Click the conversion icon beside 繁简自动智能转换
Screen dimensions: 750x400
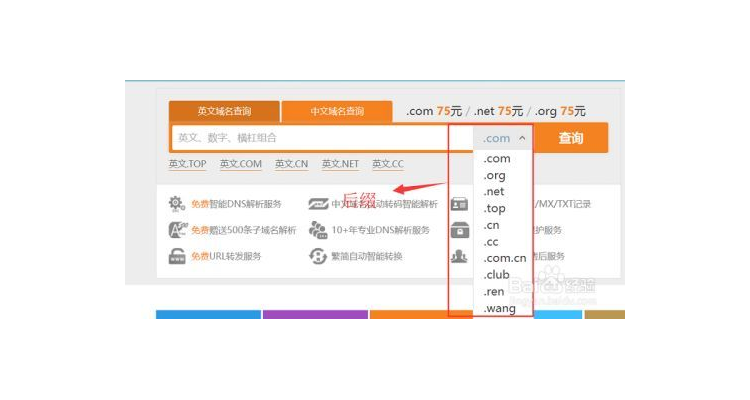click(x=318, y=256)
